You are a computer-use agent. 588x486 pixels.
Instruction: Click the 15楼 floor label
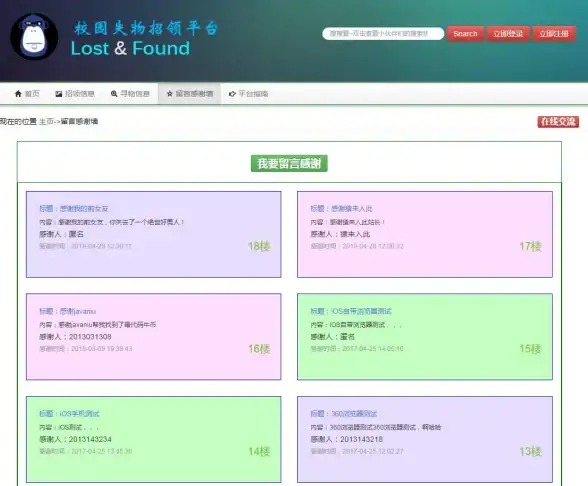[x=530, y=349]
